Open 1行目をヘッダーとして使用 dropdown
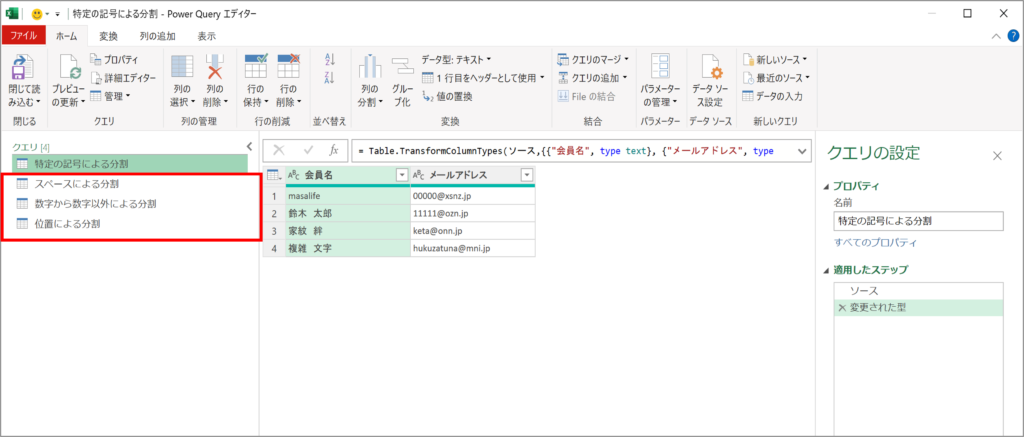This screenshot has height=437, width=1024. (483, 78)
